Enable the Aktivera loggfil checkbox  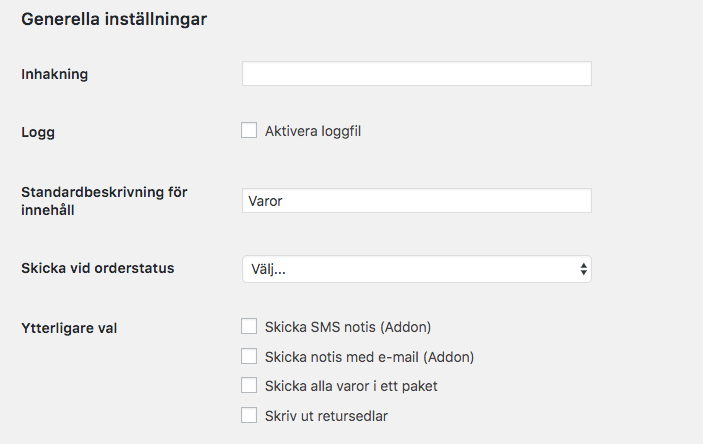pos(249,130)
